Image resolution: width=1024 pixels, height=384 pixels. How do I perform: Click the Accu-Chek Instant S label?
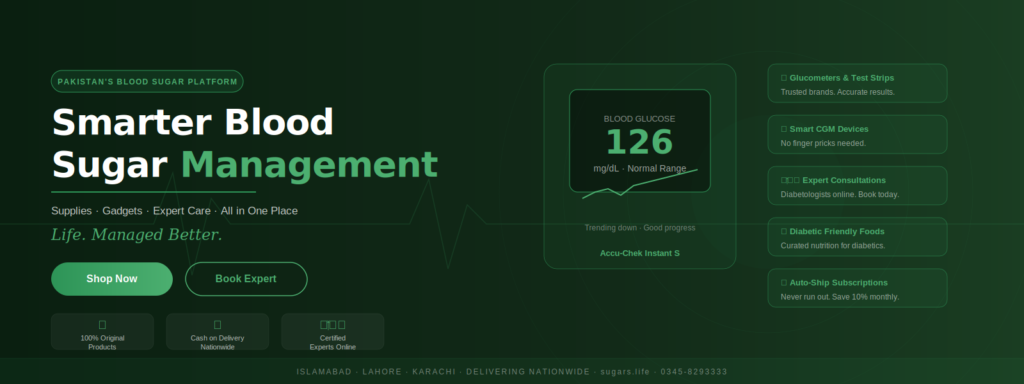tap(640, 253)
